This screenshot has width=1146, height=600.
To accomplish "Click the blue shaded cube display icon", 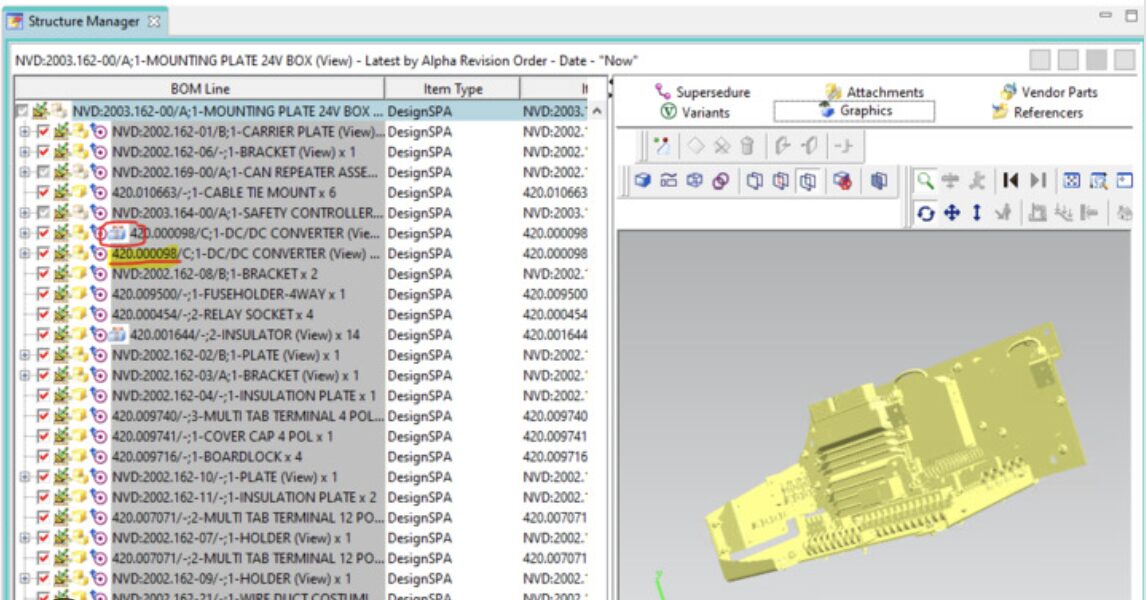I will 643,181.
